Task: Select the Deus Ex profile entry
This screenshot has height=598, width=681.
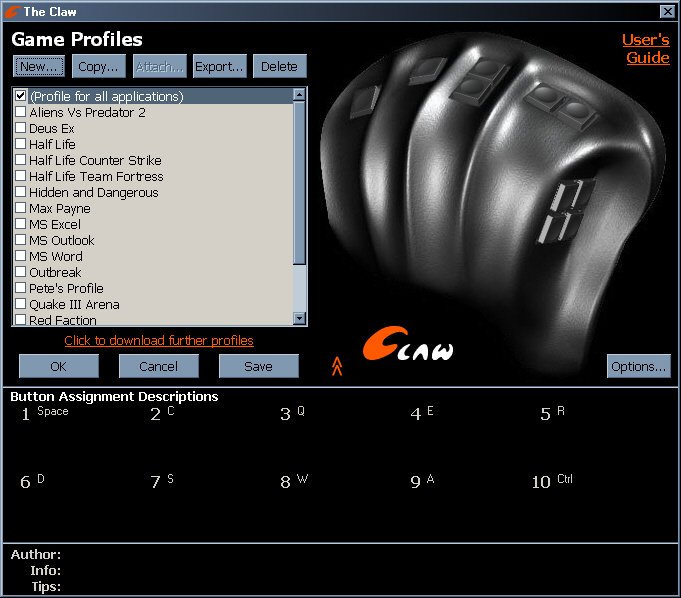Action: coord(51,129)
